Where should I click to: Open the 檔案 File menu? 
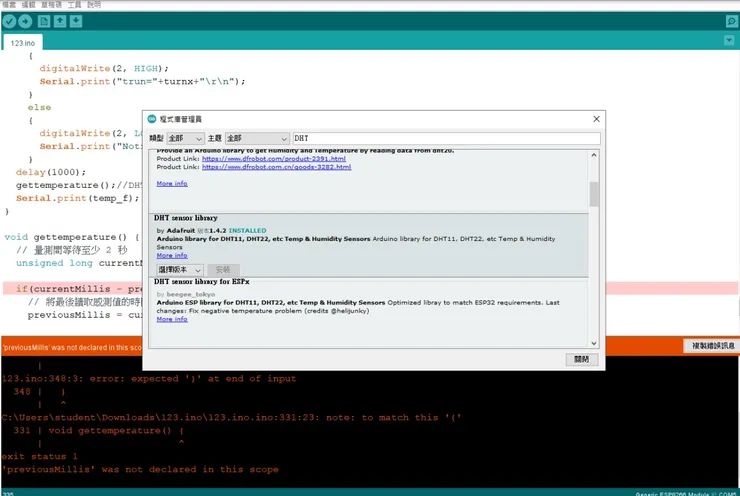(x=9, y=4)
